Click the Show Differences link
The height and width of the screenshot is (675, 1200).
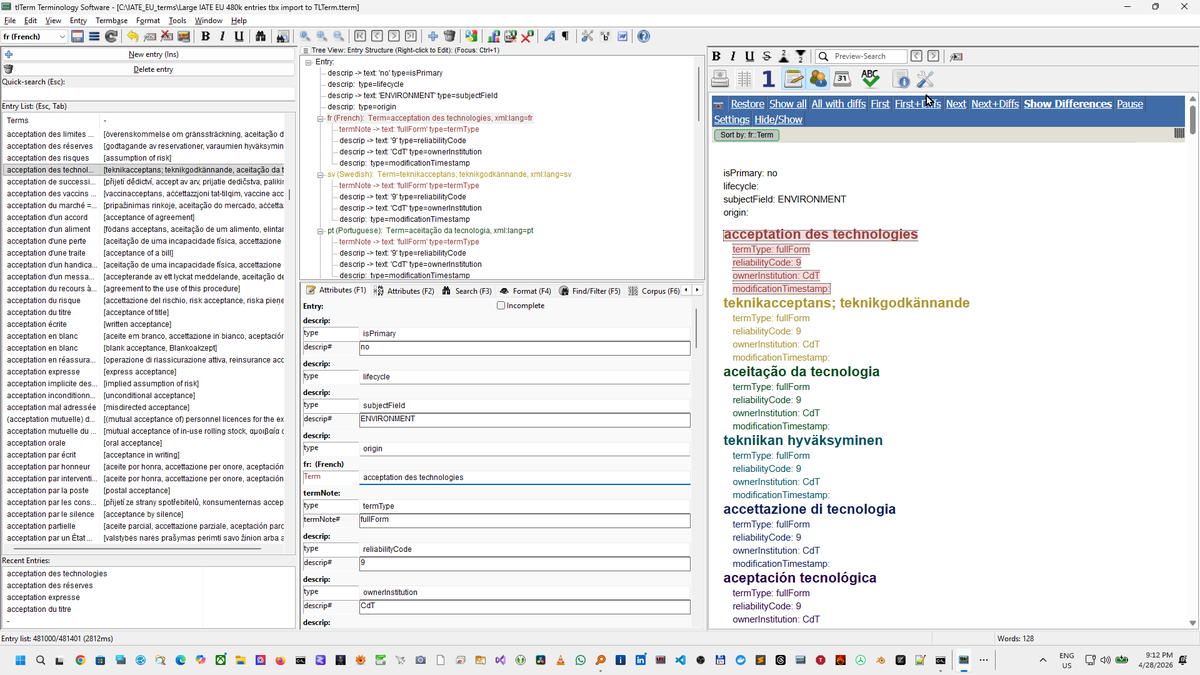[x=1068, y=104]
